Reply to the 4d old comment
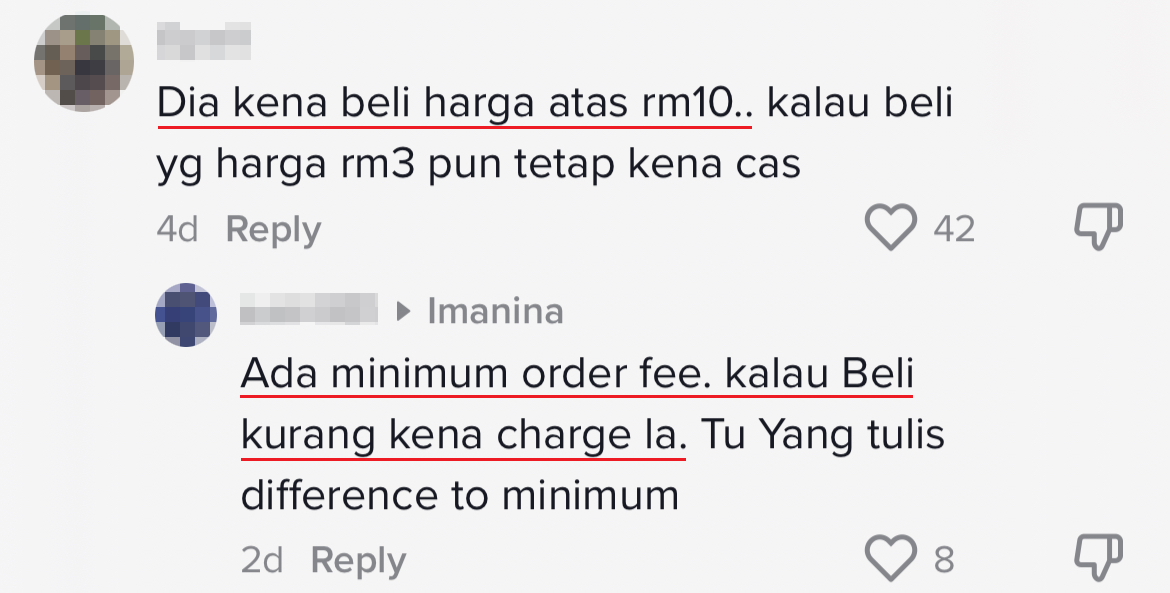Image resolution: width=1170 pixels, height=593 pixels. tap(273, 230)
